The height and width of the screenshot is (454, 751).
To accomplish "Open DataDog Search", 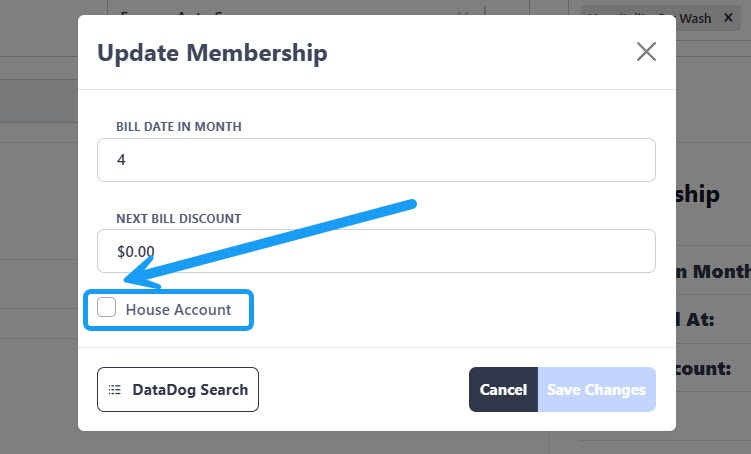I will [178, 390].
